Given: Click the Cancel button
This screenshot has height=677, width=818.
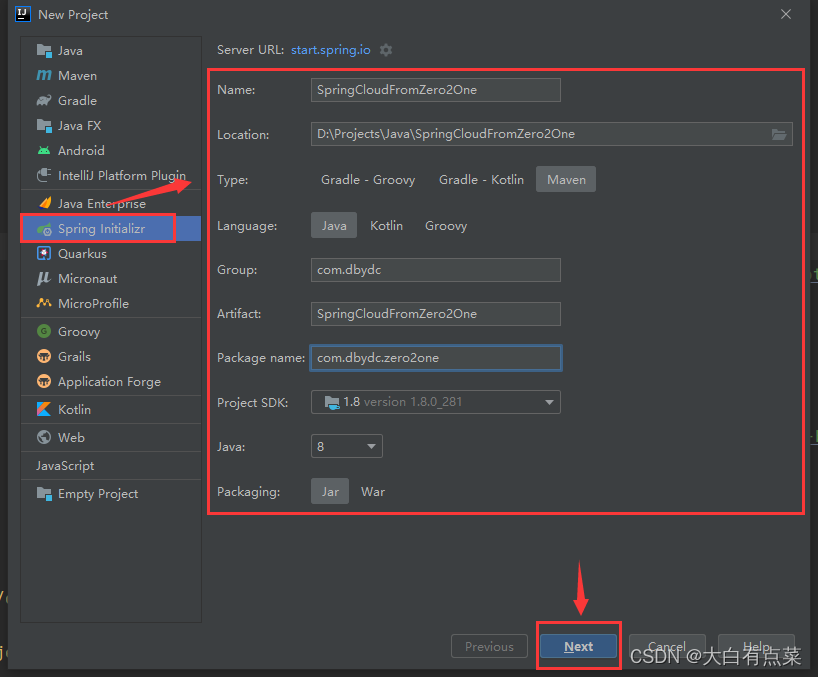Looking at the screenshot, I should [x=667, y=647].
